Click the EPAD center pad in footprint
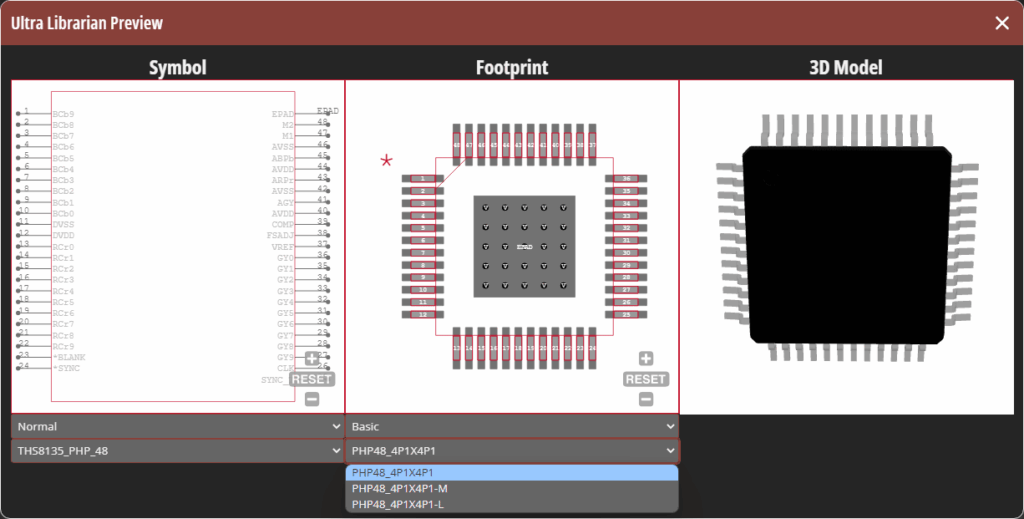1024x519 pixels. [524, 247]
